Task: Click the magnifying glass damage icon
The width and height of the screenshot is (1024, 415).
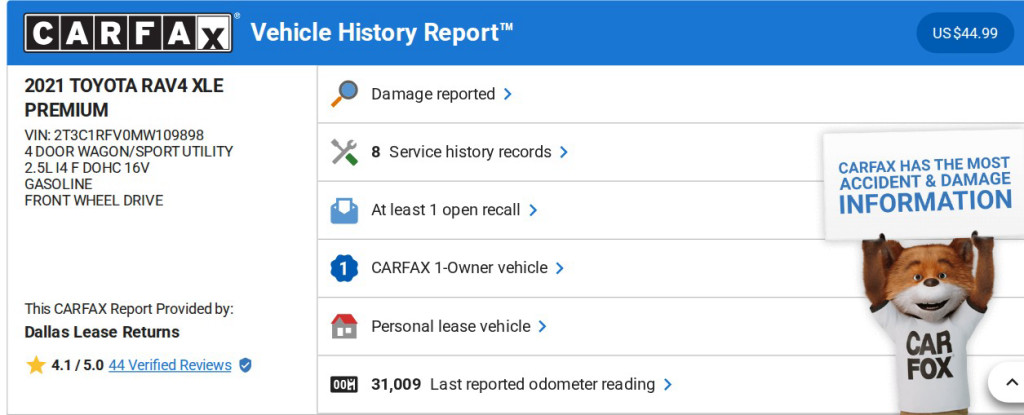Action: coord(344,94)
